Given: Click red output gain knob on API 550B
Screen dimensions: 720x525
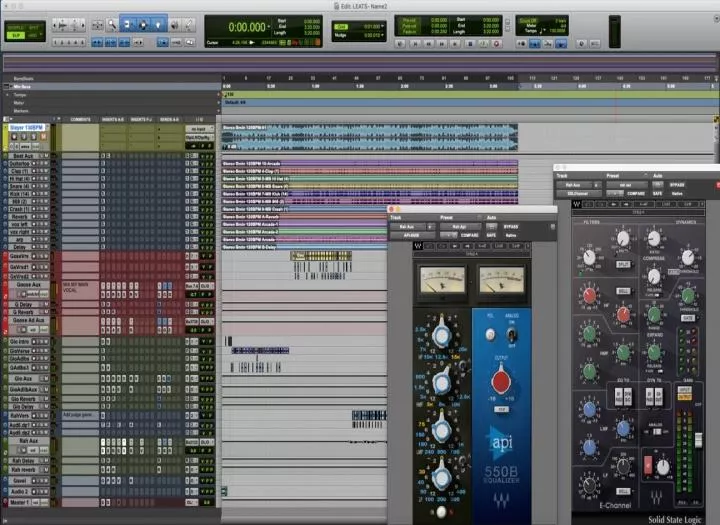Looking at the screenshot, I should (501, 380).
